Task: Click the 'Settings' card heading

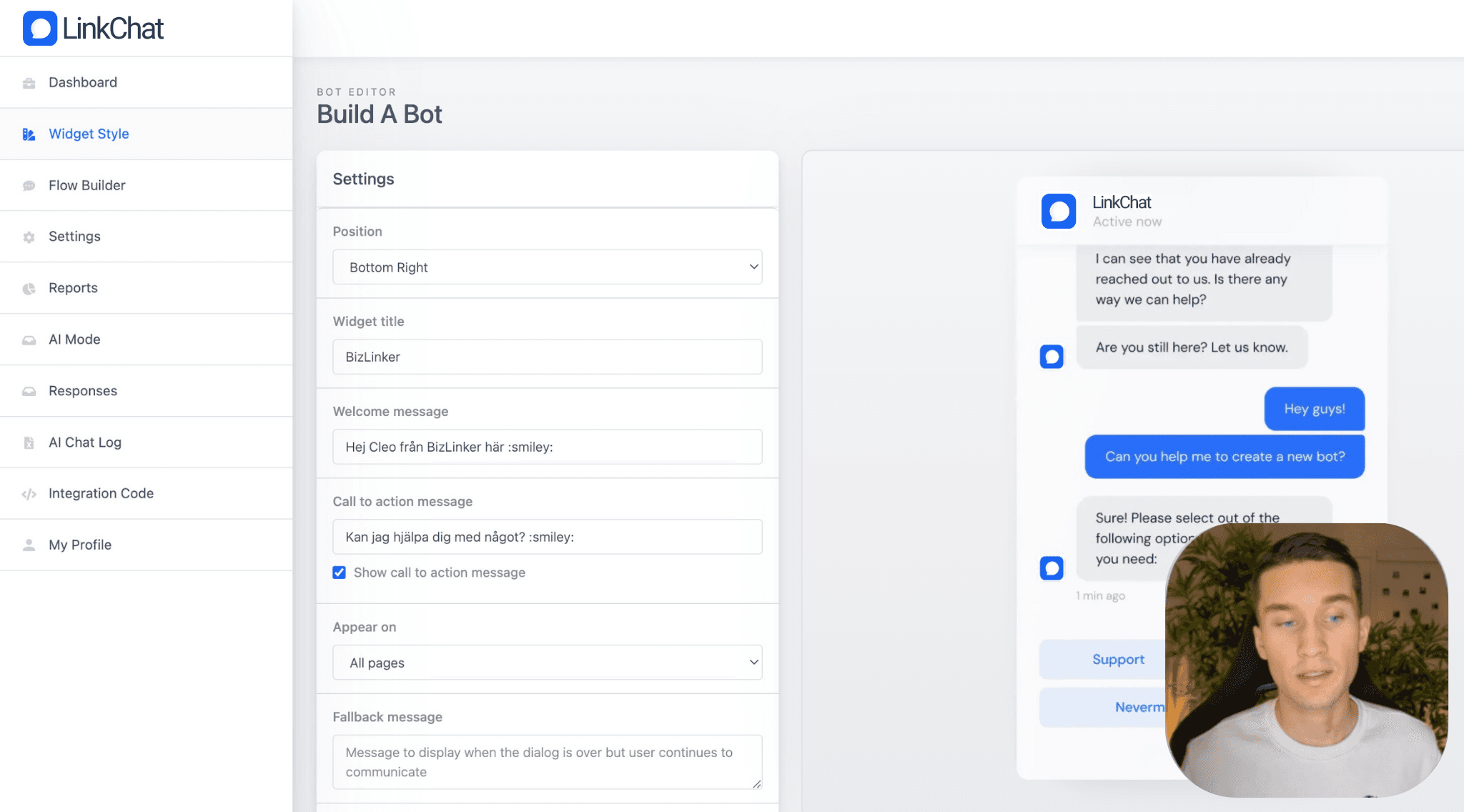Action: (363, 179)
